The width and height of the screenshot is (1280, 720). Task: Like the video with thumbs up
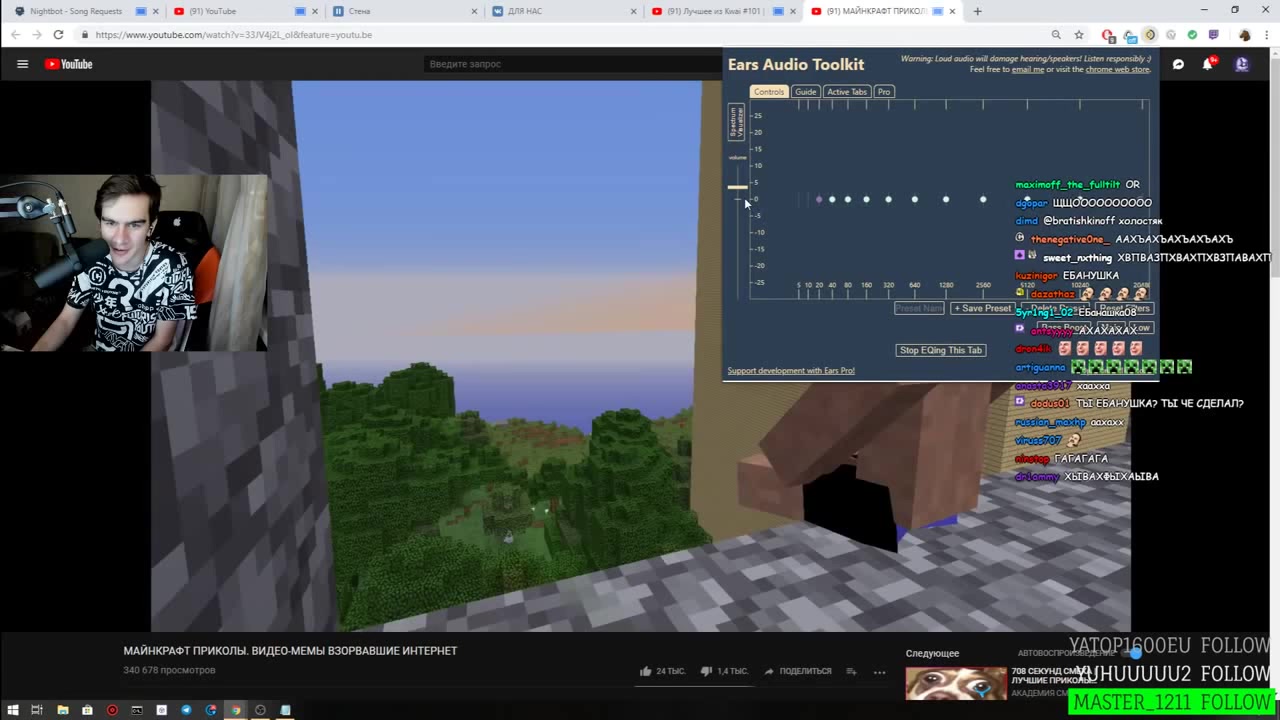[646, 671]
